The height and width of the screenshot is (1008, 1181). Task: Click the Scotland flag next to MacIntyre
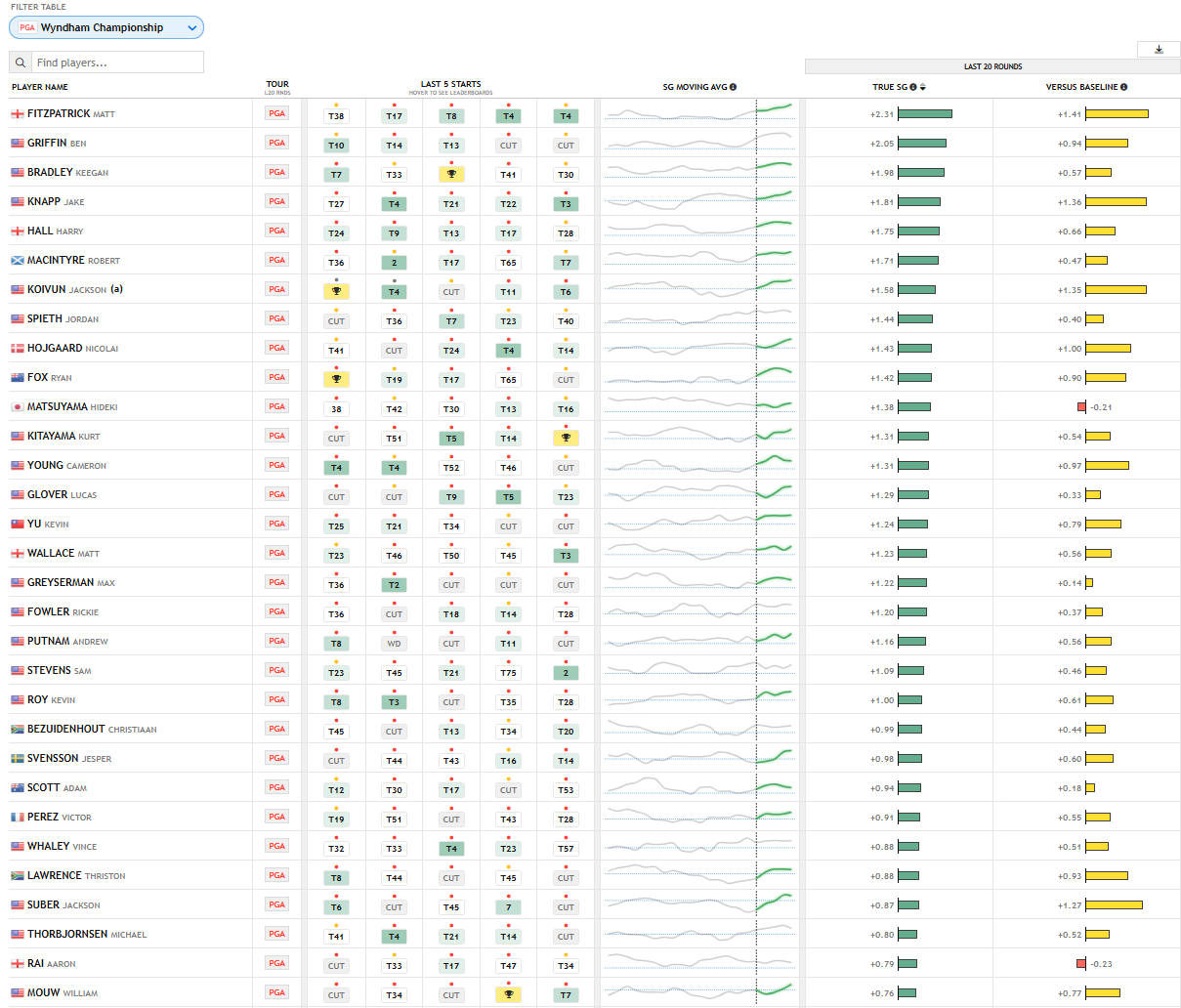(18, 261)
